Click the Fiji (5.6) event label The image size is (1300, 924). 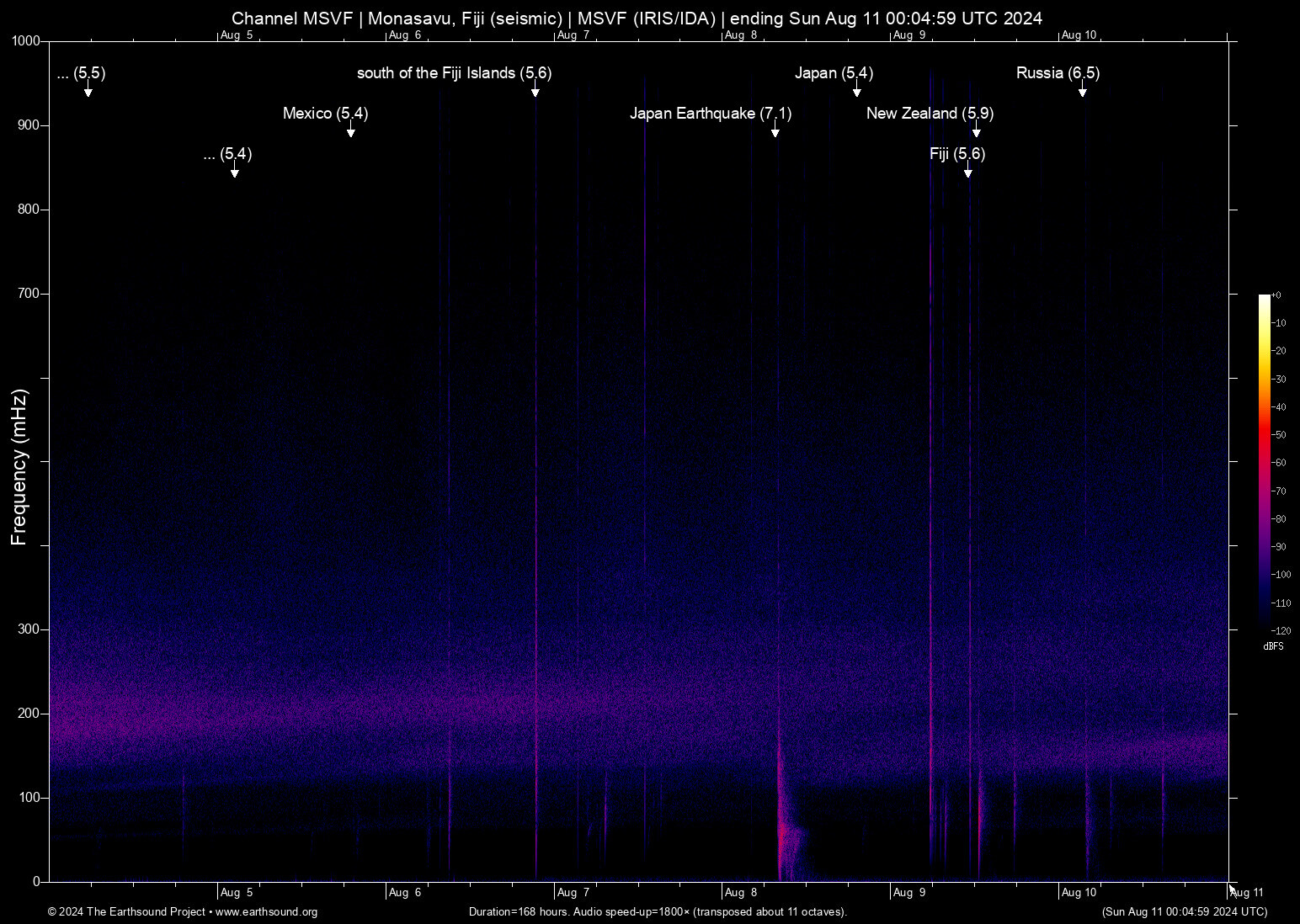(957, 154)
